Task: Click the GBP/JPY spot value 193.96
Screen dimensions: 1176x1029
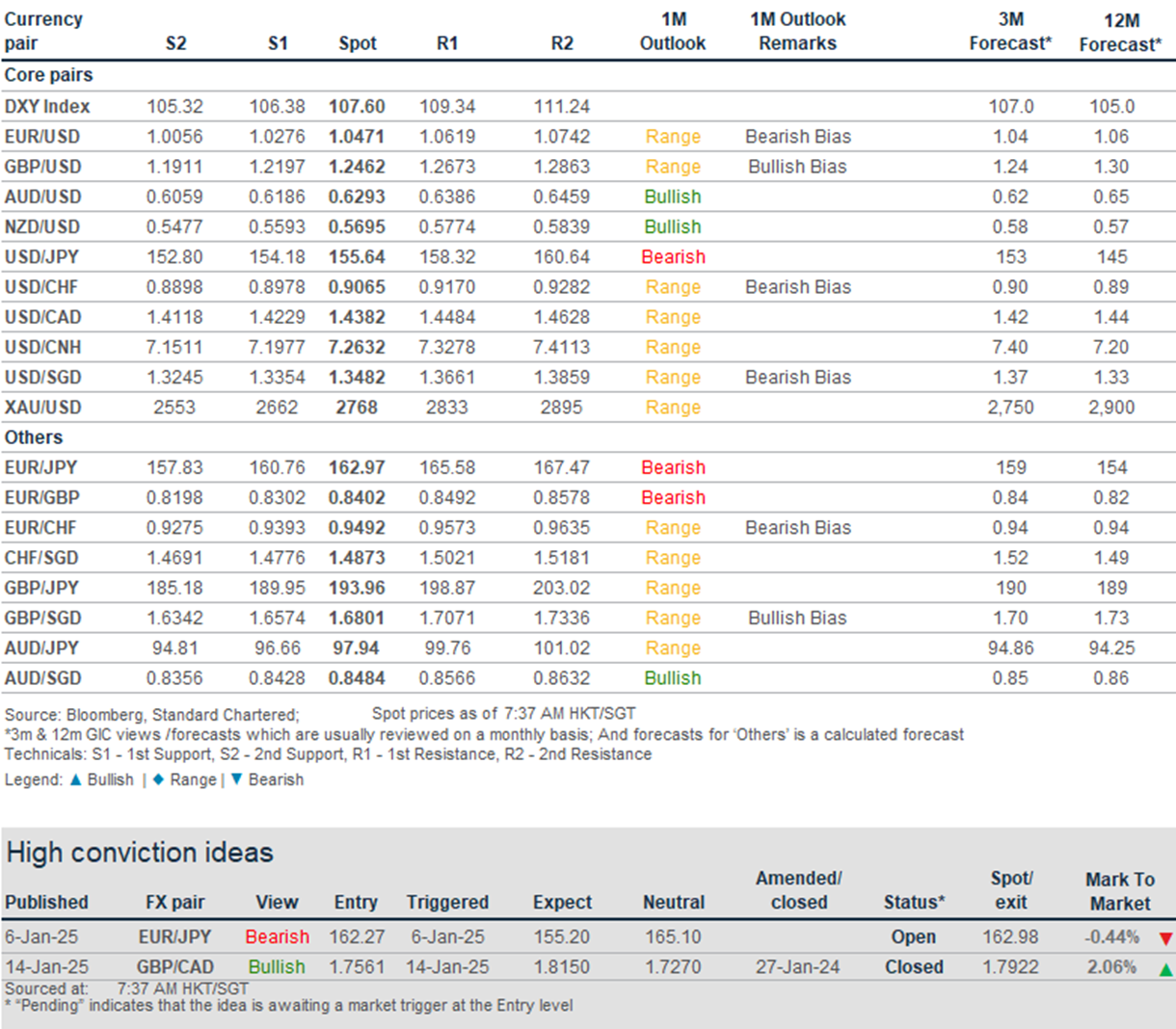Action: pyautogui.click(x=357, y=588)
